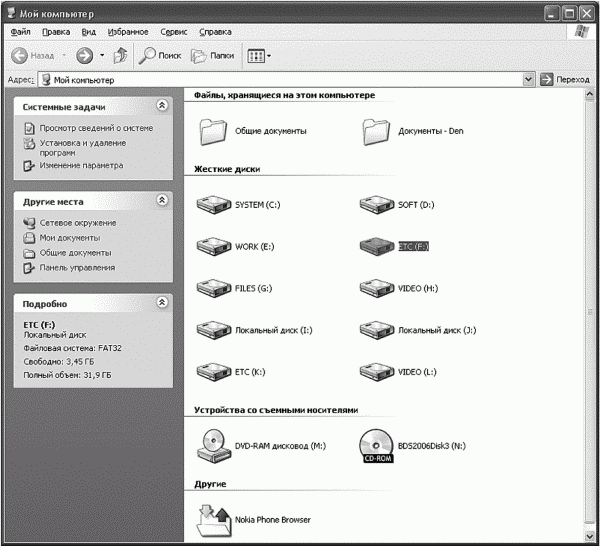Click the Поиск search toolbar button
Viewport: 600px width, 546px height.
159,55
